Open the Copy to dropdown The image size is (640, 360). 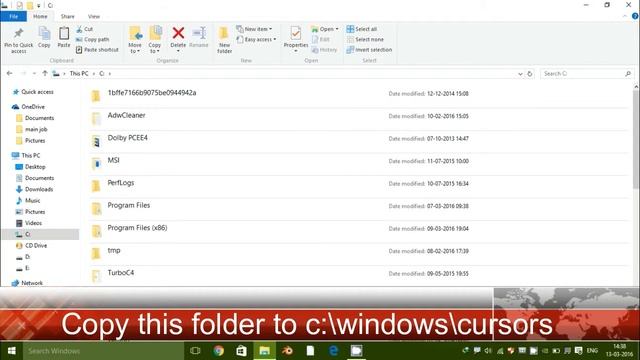tap(155, 40)
